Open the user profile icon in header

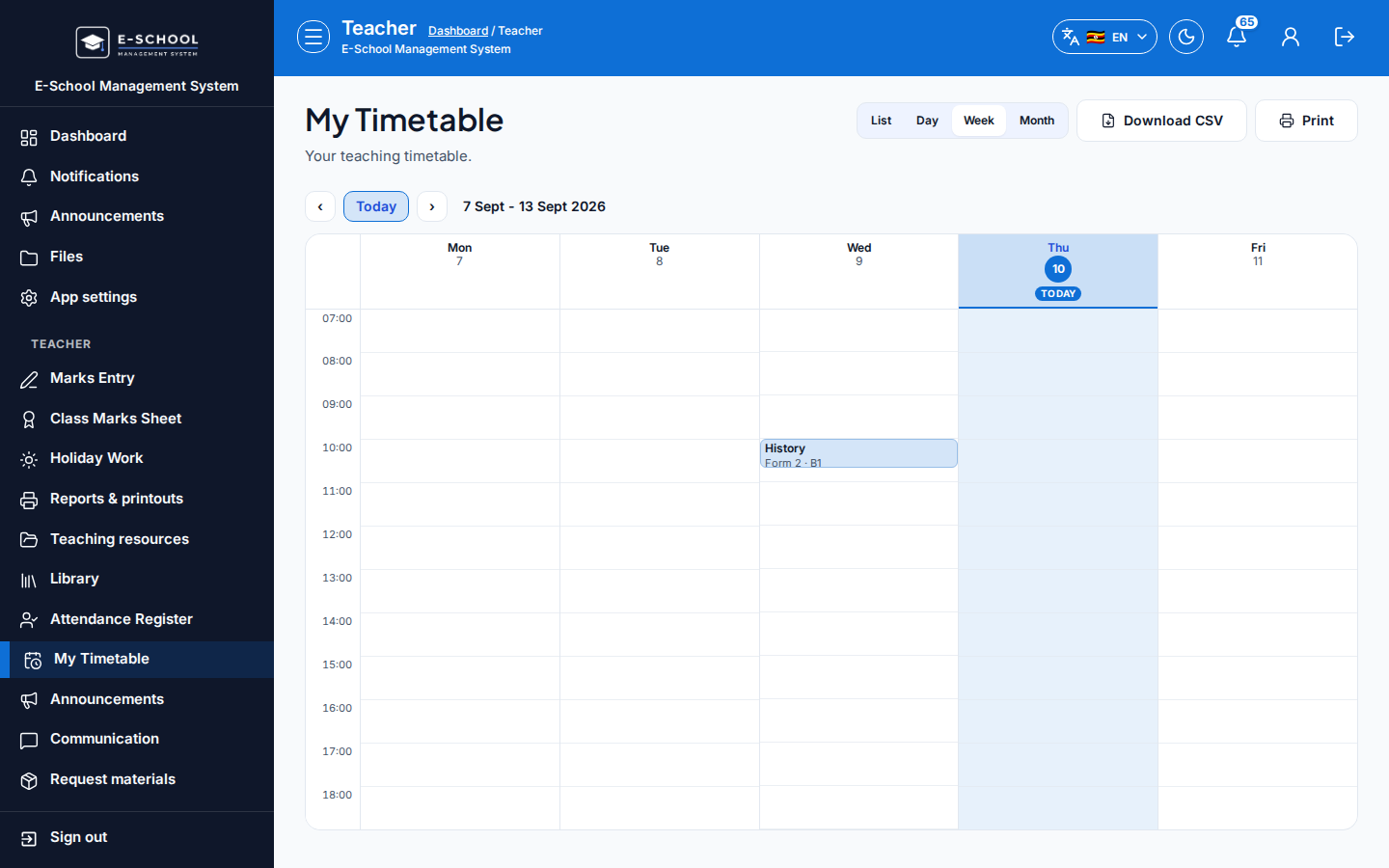[1291, 37]
